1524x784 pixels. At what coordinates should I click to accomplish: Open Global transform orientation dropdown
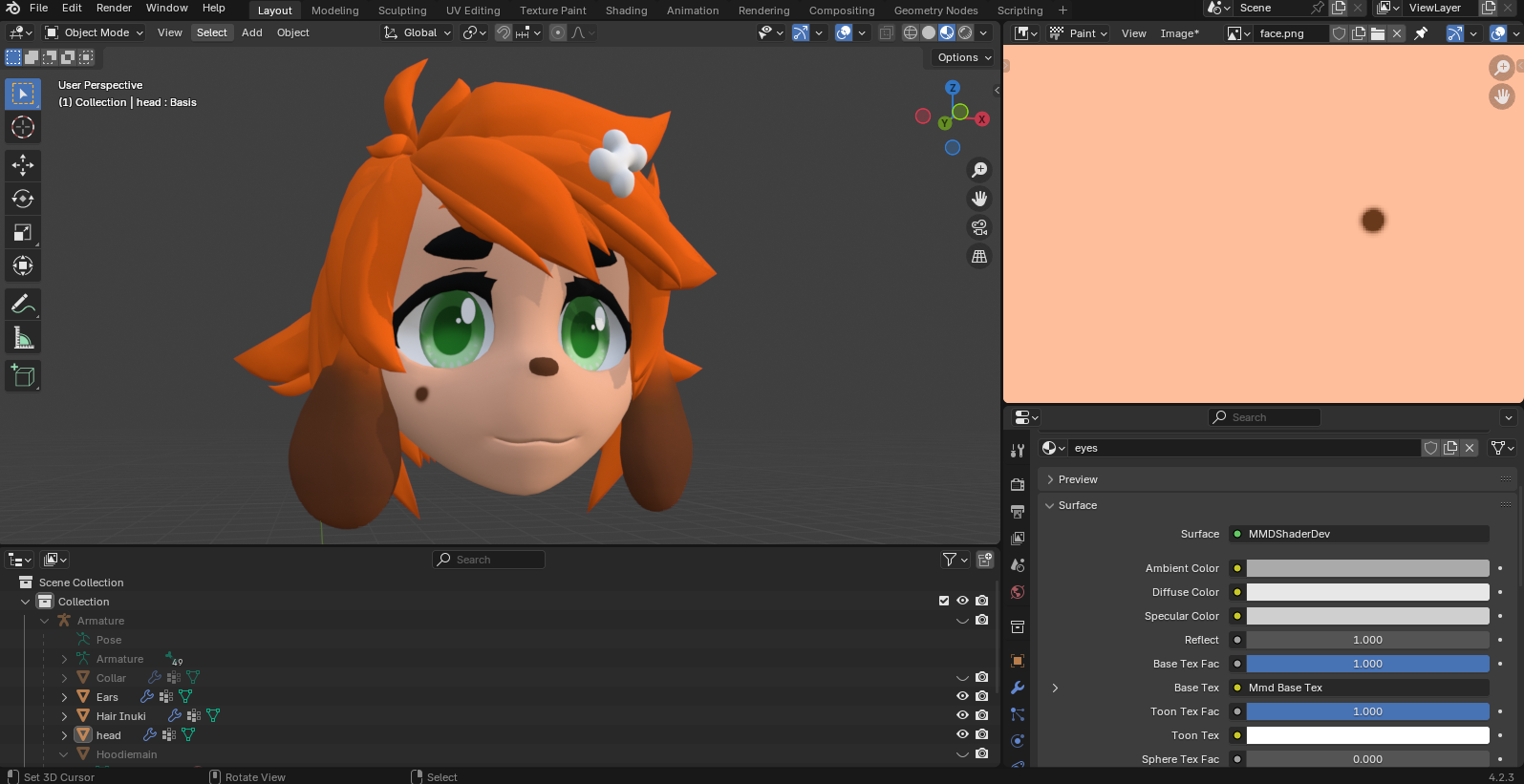[418, 32]
